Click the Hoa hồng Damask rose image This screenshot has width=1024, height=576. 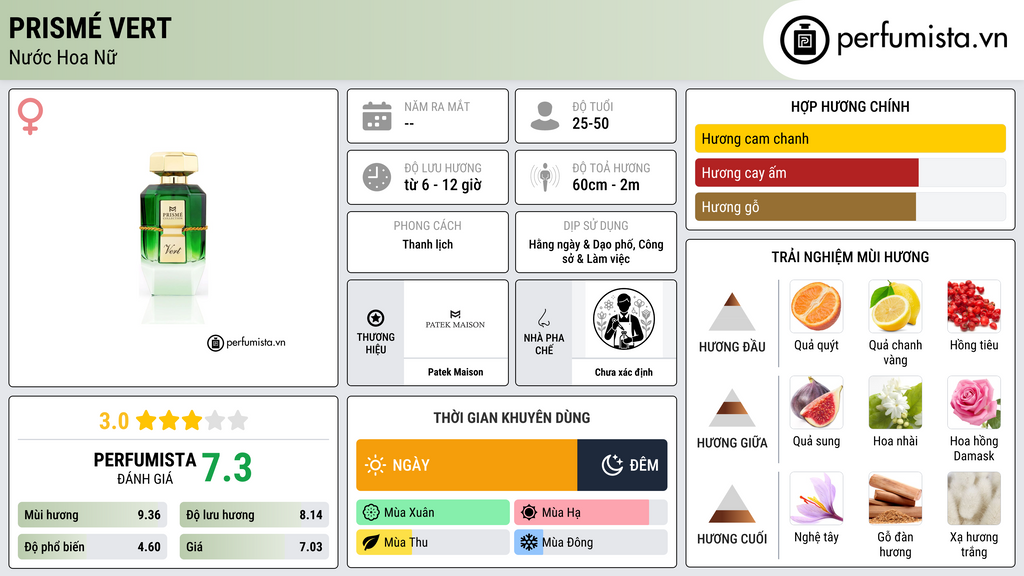pos(974,402)
